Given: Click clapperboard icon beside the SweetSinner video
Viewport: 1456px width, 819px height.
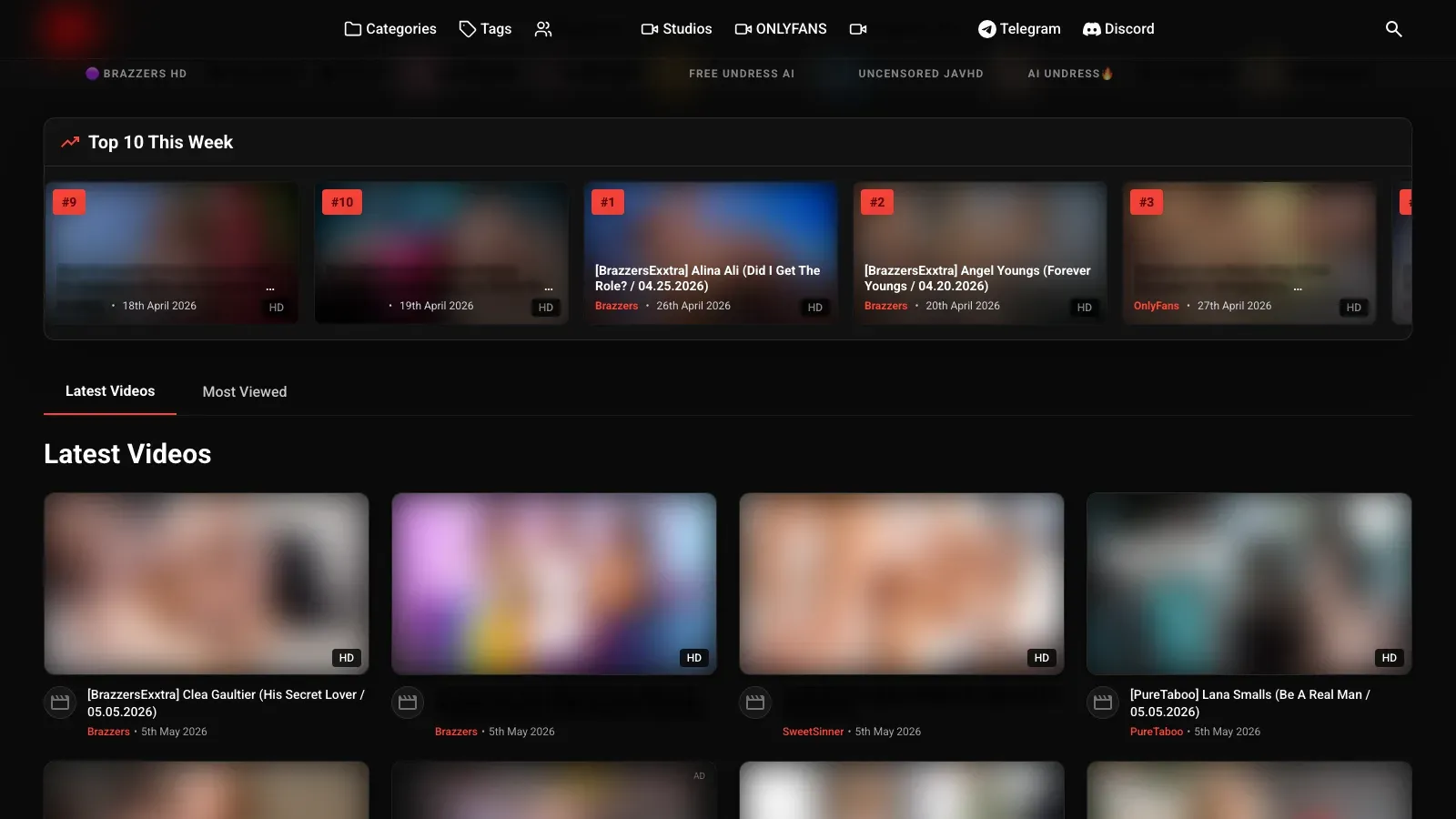Looking at the screenshot, I should (755, 703).
